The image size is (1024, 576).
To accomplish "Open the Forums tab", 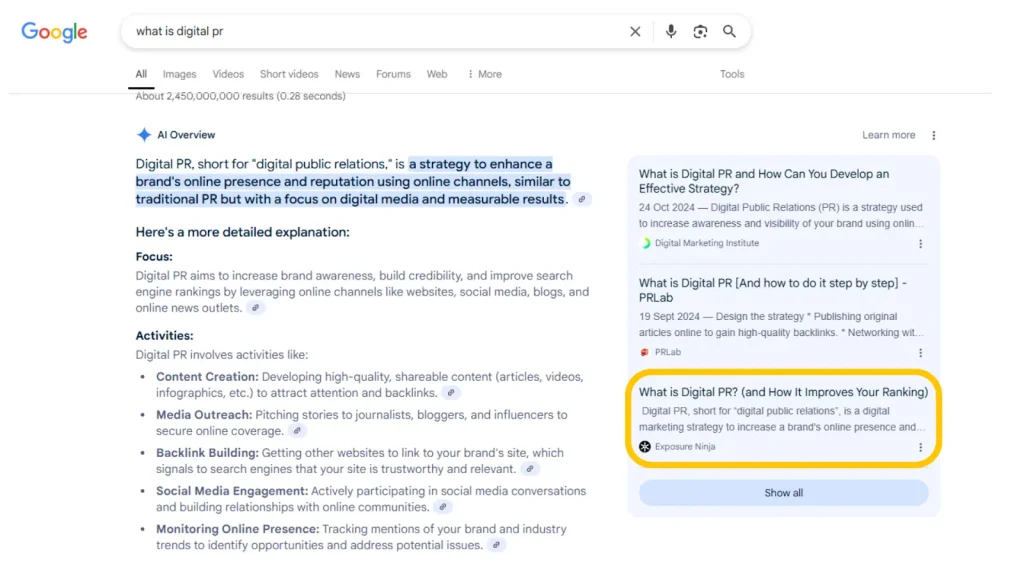I will click(x=393, y=74).
